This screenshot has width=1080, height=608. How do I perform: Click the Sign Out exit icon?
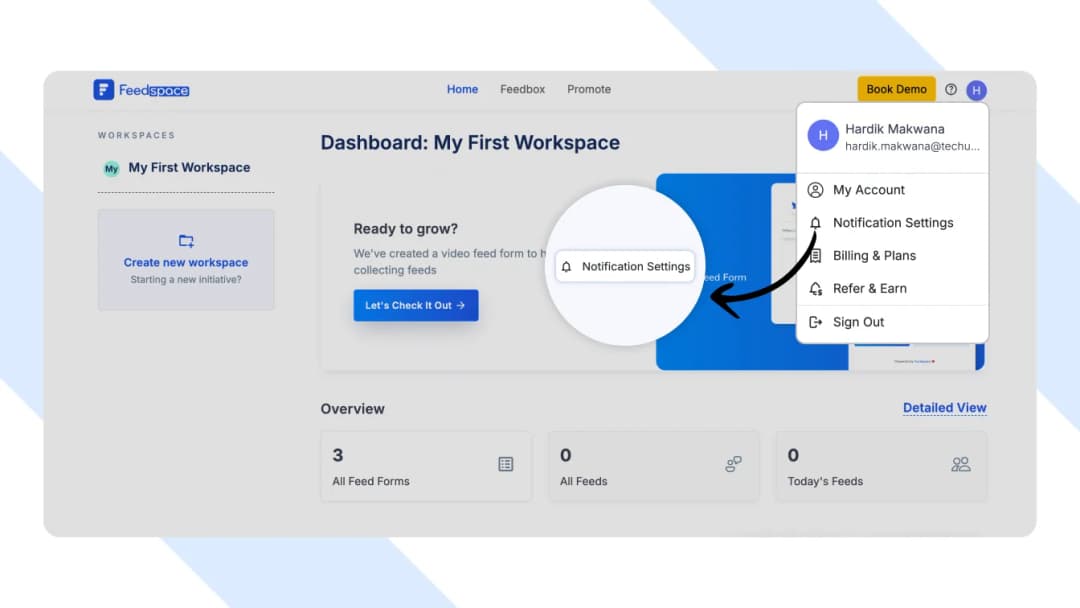point(817,322)
